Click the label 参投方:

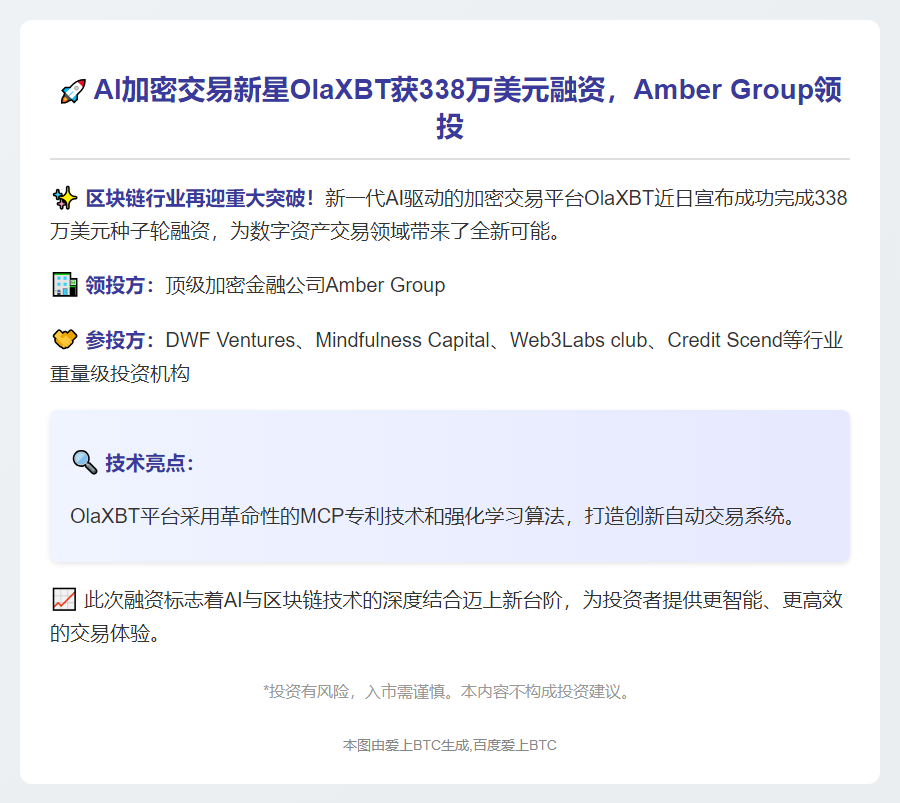click(119, 340)
